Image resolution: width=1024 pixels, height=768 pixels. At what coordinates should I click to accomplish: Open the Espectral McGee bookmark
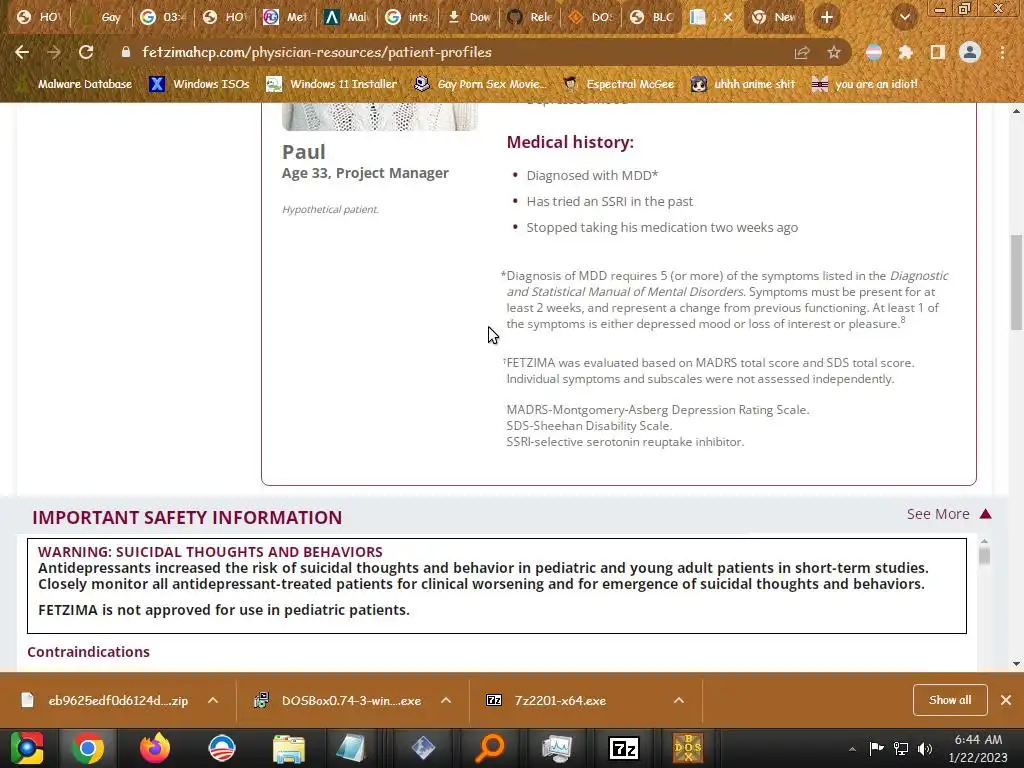[618, 84]
